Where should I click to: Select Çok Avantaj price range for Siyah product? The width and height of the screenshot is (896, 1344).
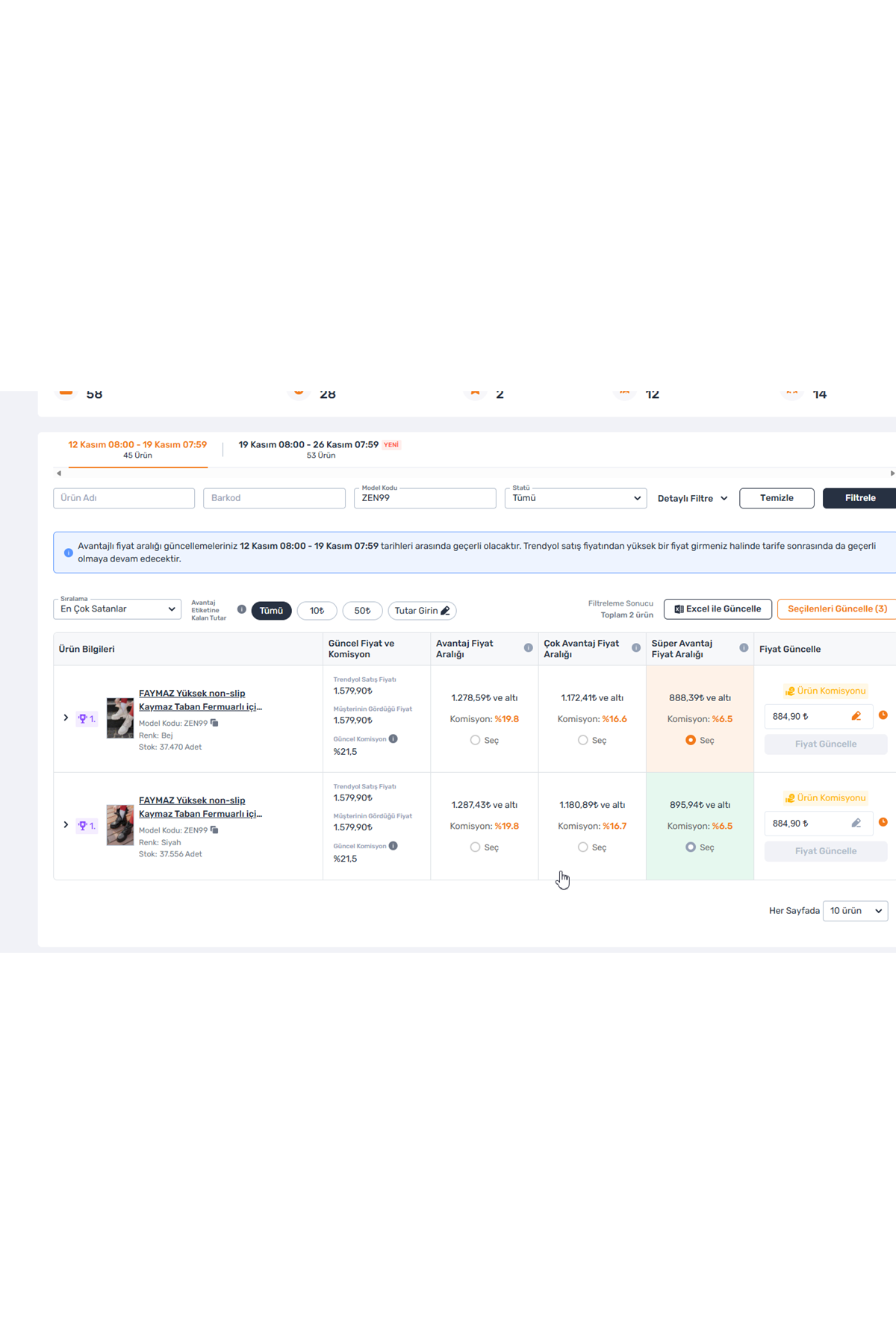pyautogui.click(x=582, y=847)
